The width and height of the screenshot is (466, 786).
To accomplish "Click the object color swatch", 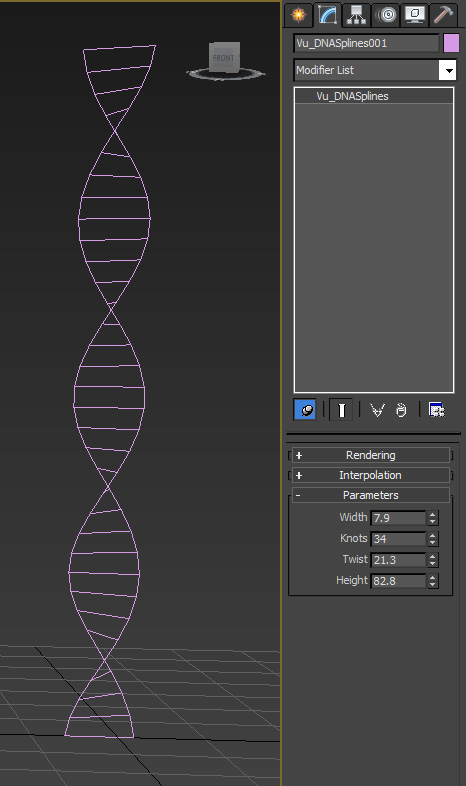I will (451, 43).
